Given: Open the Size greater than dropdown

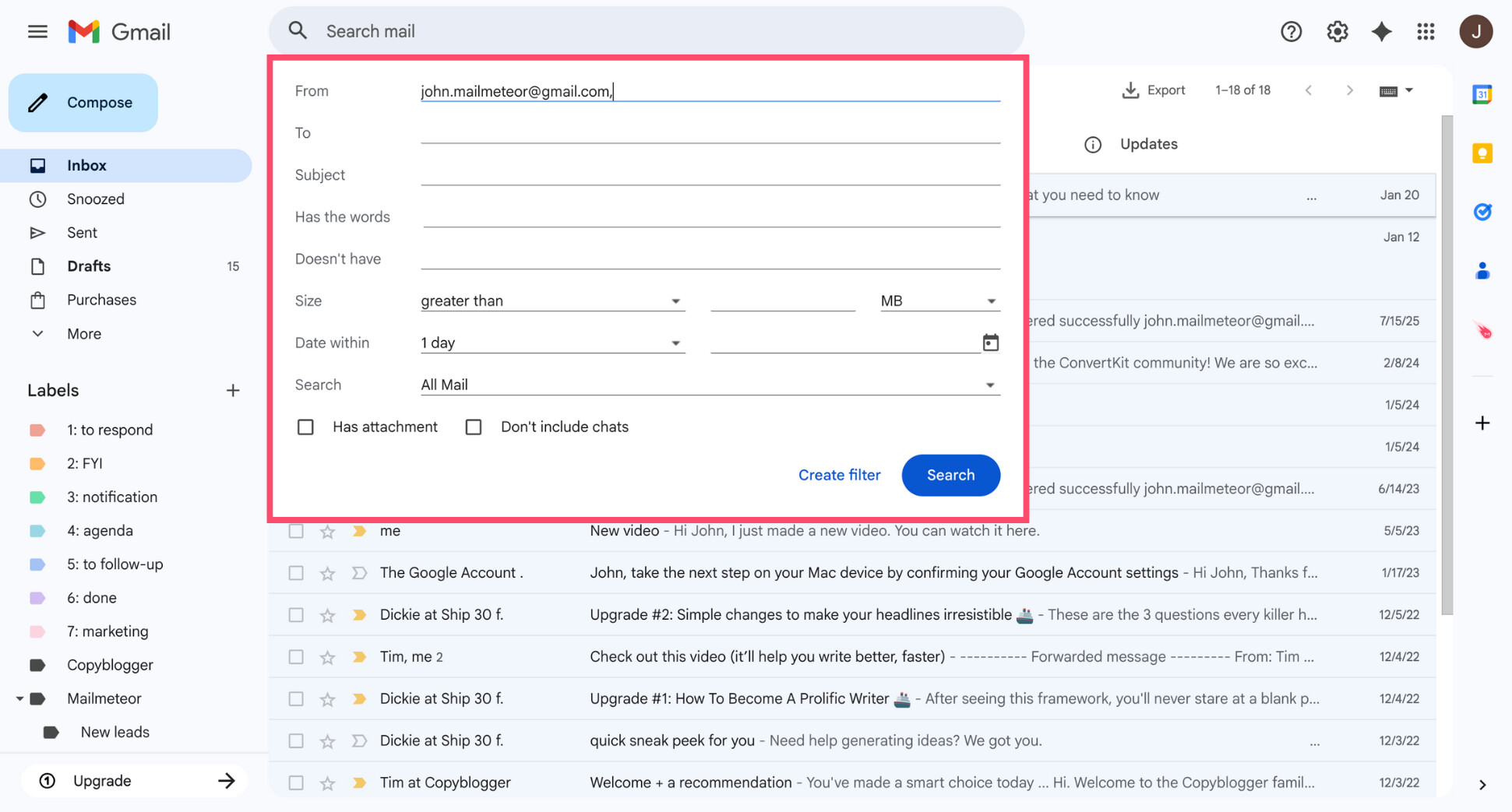Looking at the screenshot, I should point(676,301).
